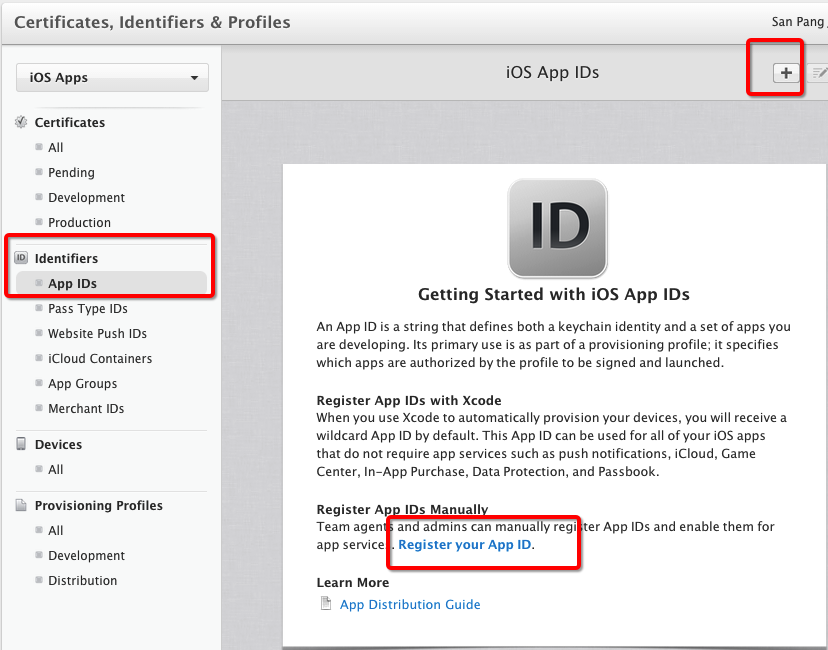Image resolution: width=828 pixels, height=650 pixels.
Task: Click the small ID icon beside Identifiers
Action: click(x=21, y=258)
